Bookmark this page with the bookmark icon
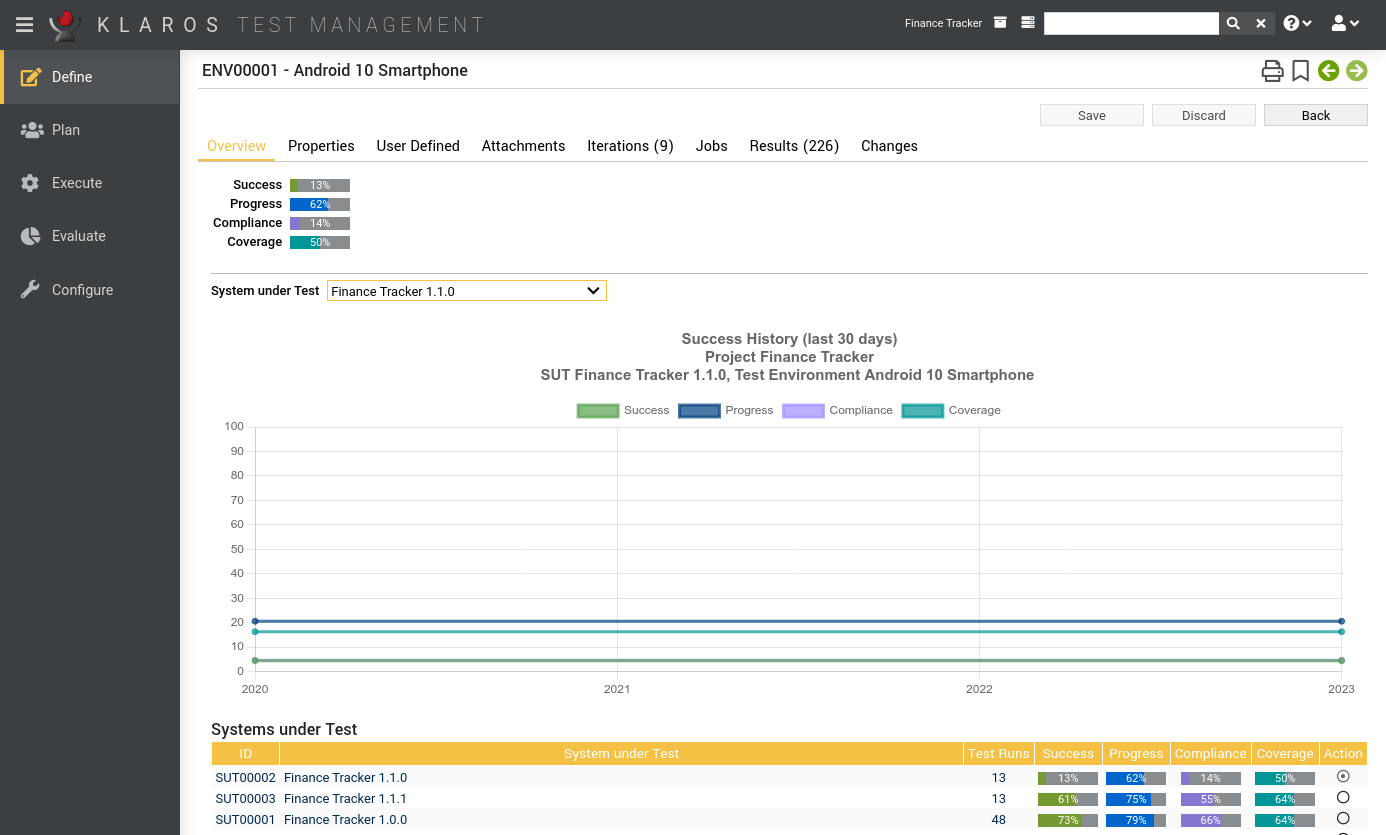Screen dimensions: 1386x835 (x=1300, y=71)
